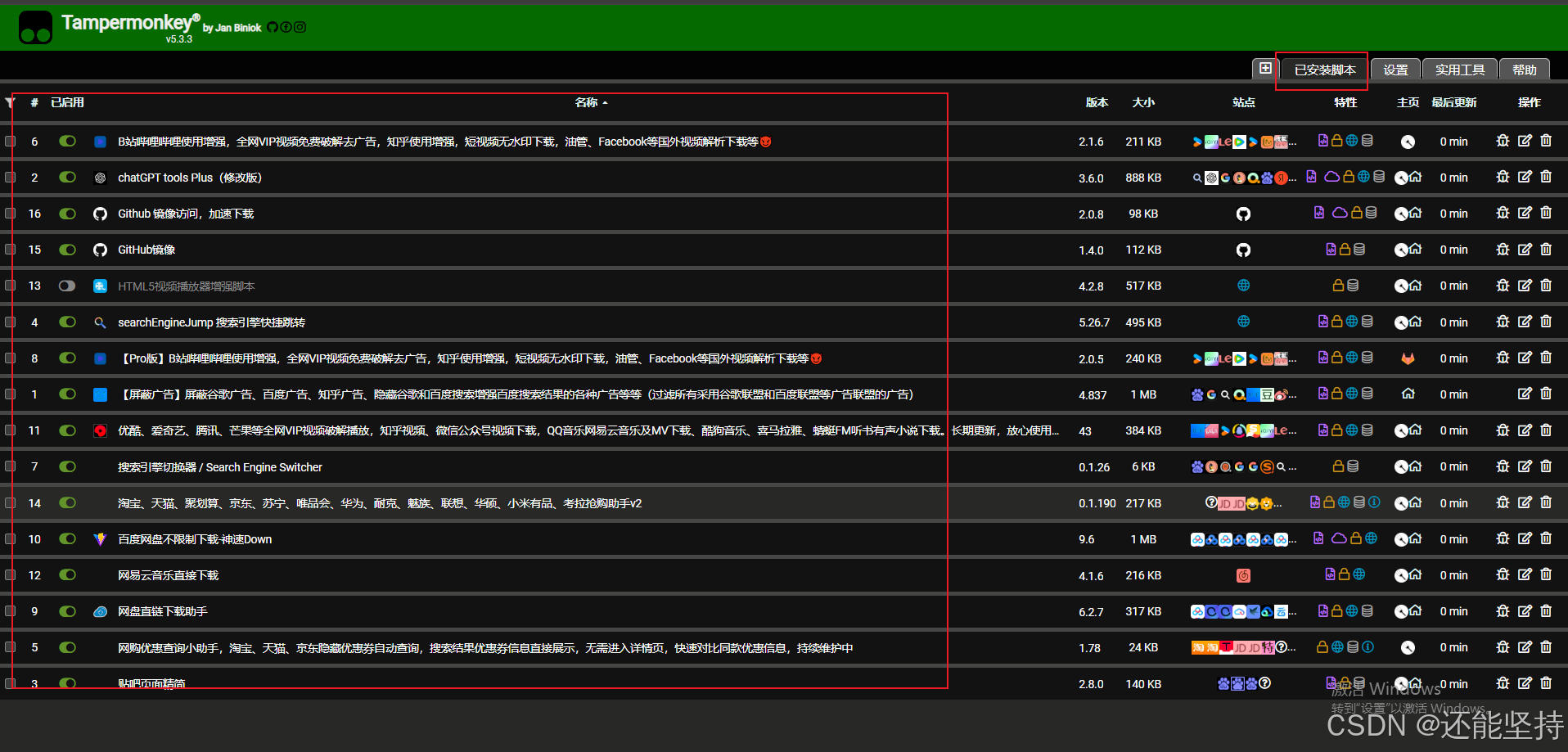Open chatGPT tools Plus (修改版) script
The image size is (1568, 752).
[190, 178]
